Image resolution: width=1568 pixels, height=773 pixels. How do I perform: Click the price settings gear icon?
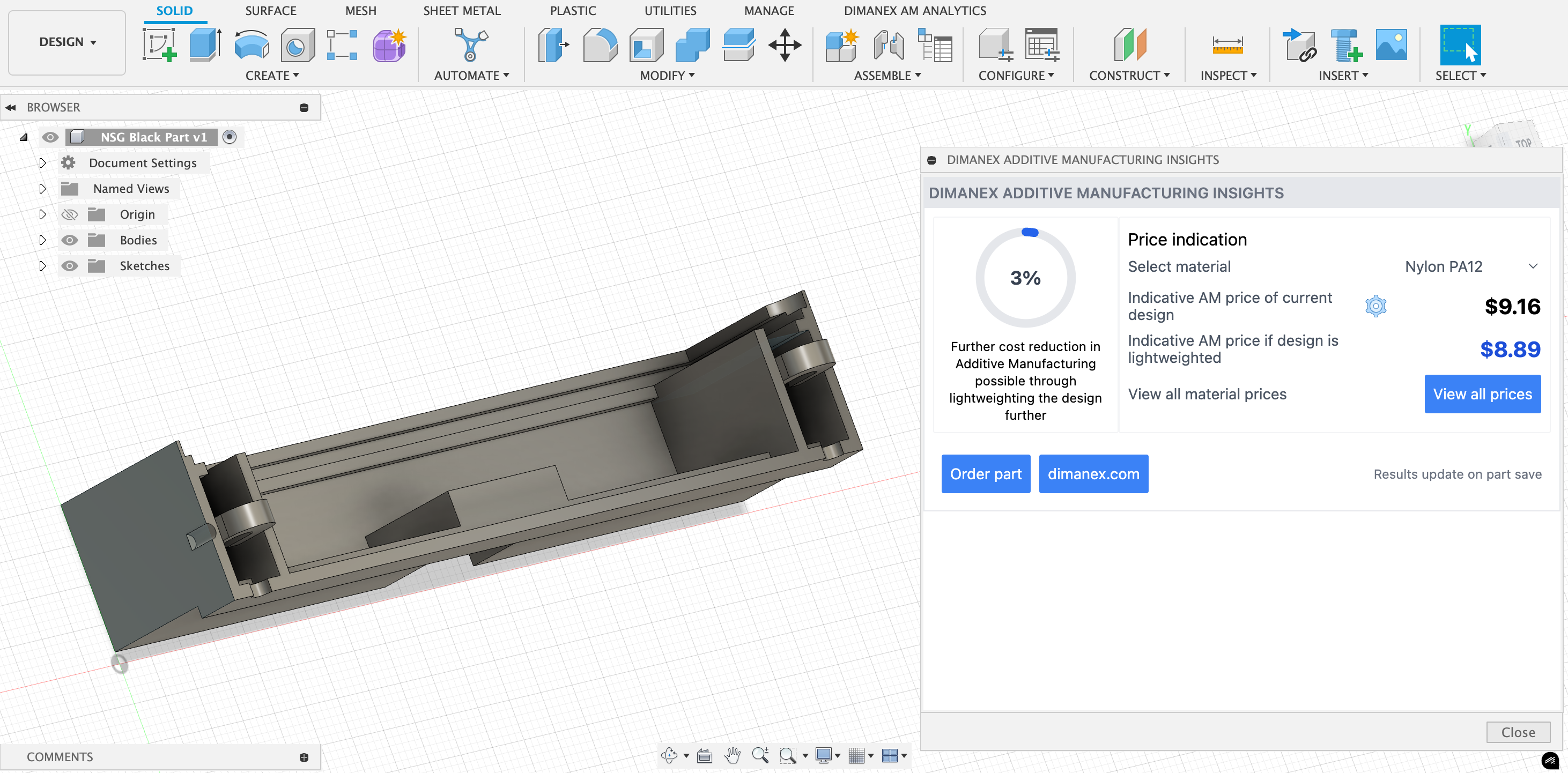coord(1375,306)
